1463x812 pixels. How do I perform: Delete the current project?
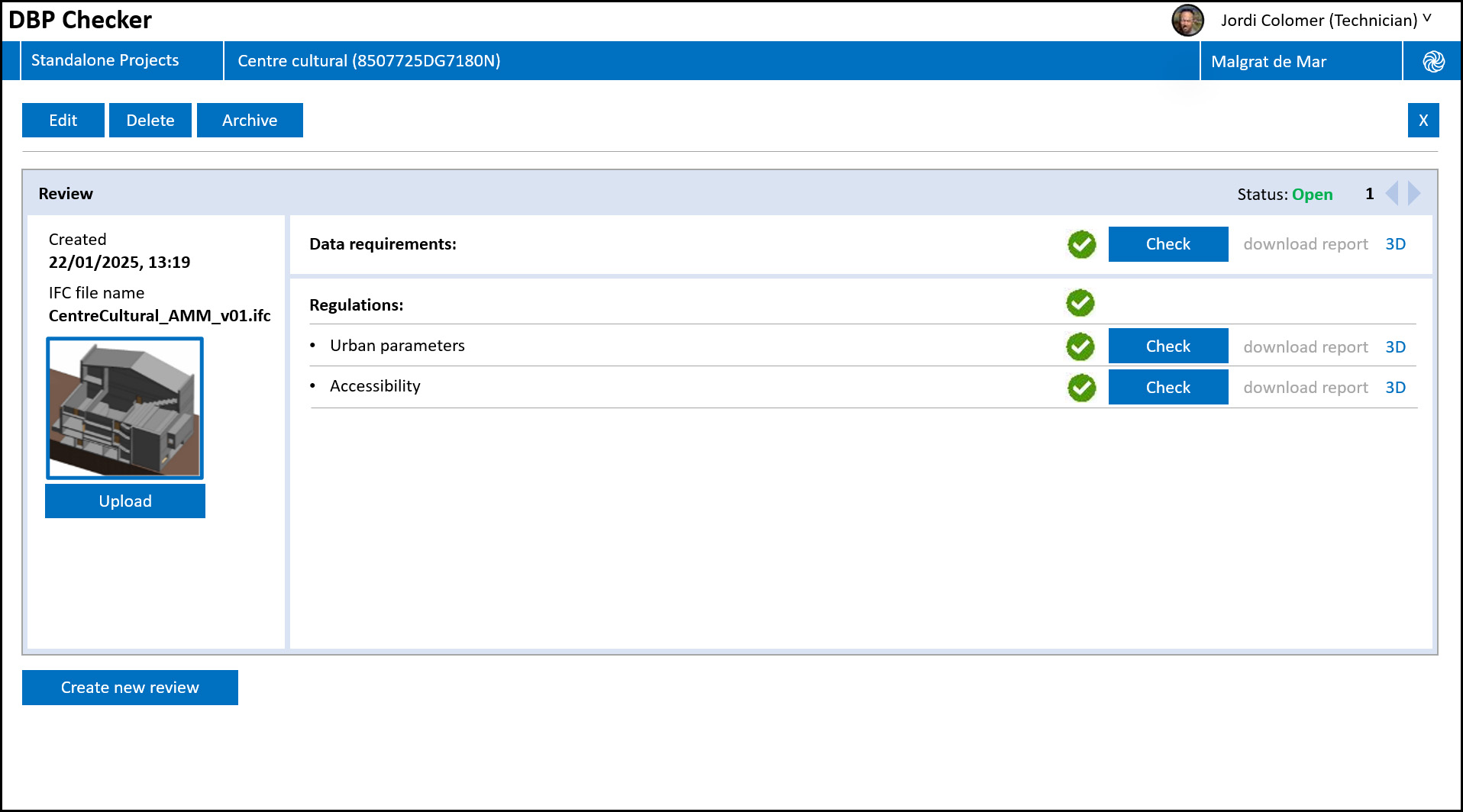coord(150,121)
